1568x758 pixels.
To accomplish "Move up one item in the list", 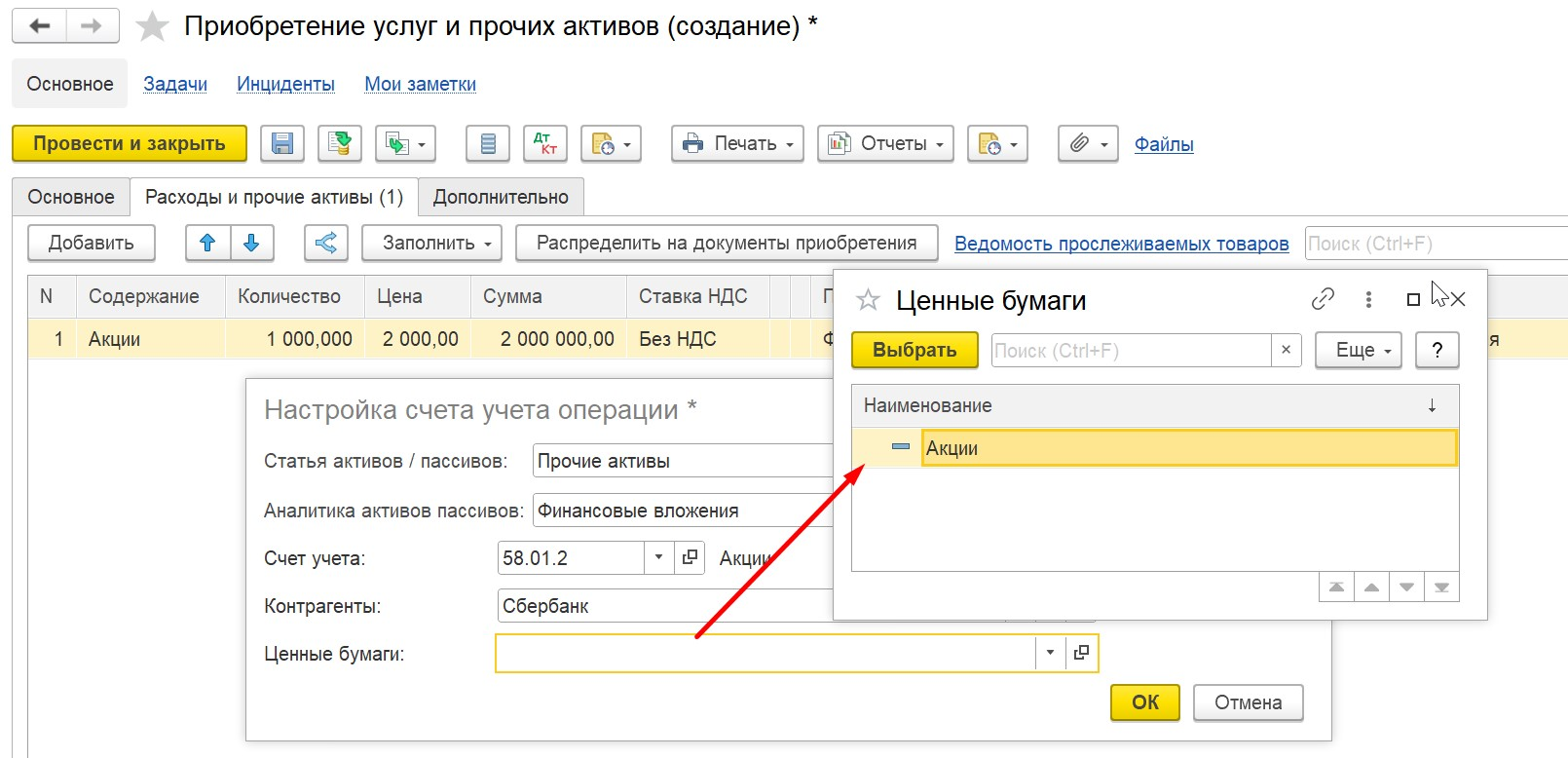I will [x=1371, y=587].
